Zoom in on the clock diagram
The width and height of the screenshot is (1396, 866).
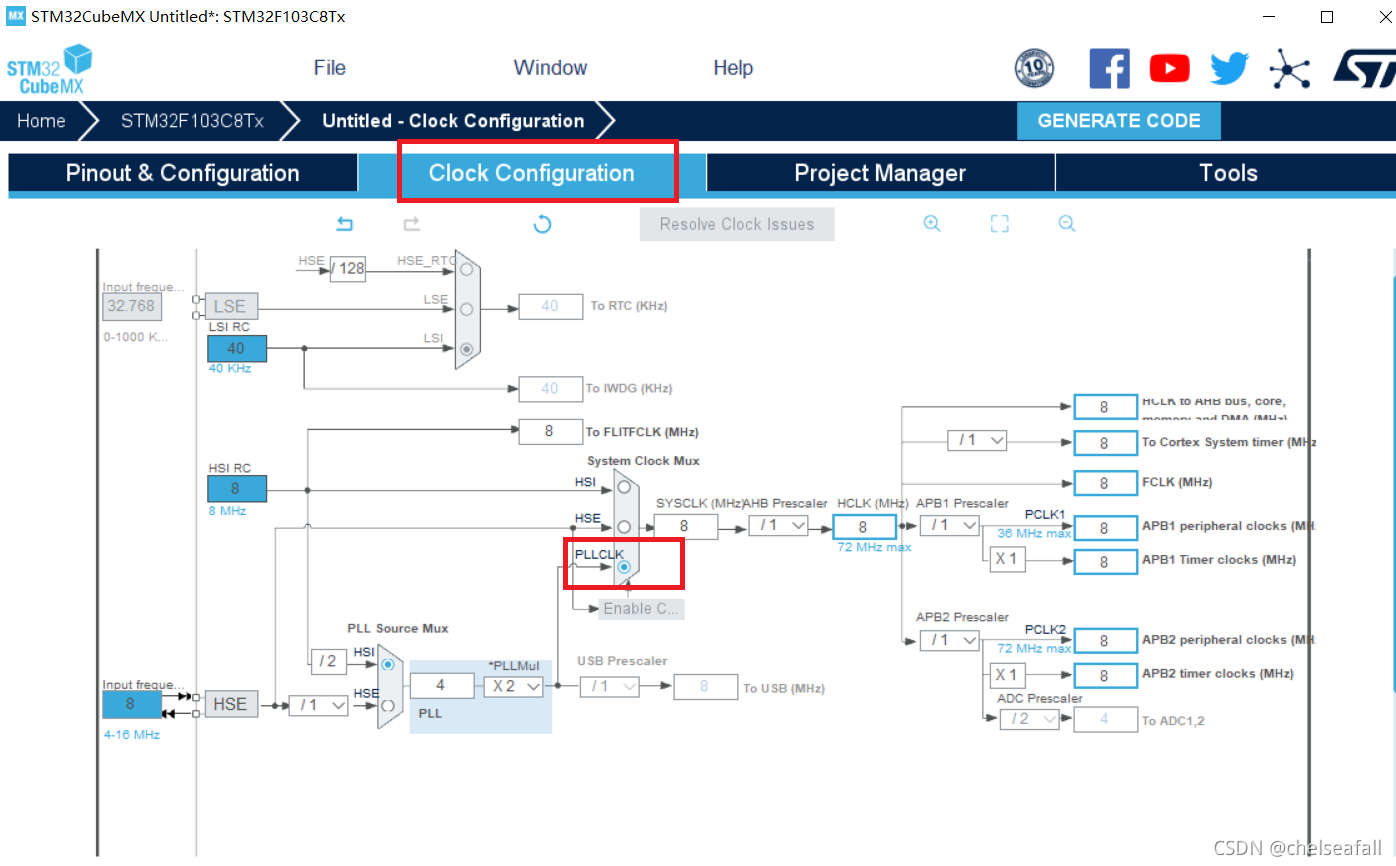pyautogui.click(x=932, y=224)
